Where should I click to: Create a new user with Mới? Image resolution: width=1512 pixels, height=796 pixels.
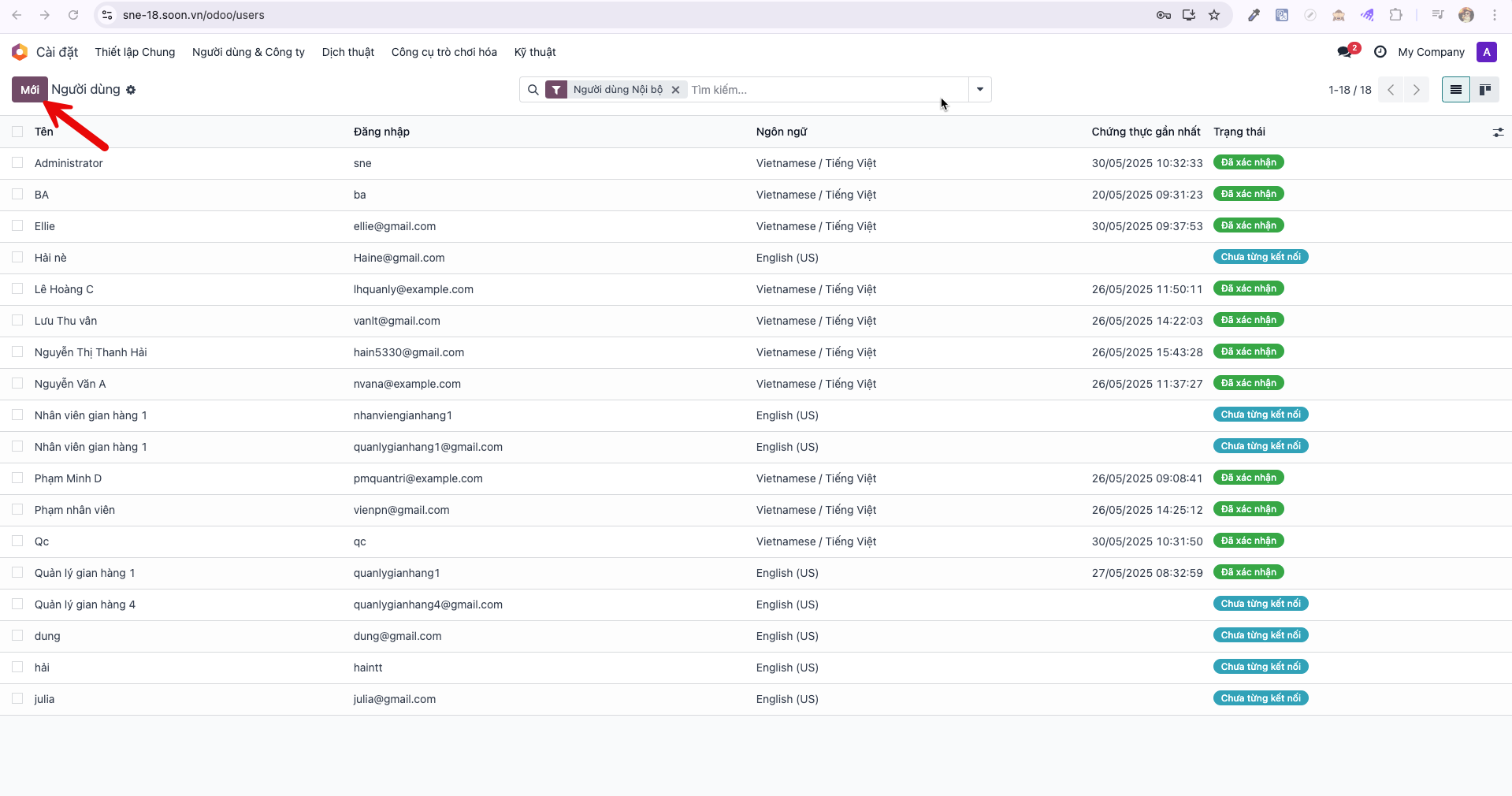pyautogui.click(x=30, y=90)
